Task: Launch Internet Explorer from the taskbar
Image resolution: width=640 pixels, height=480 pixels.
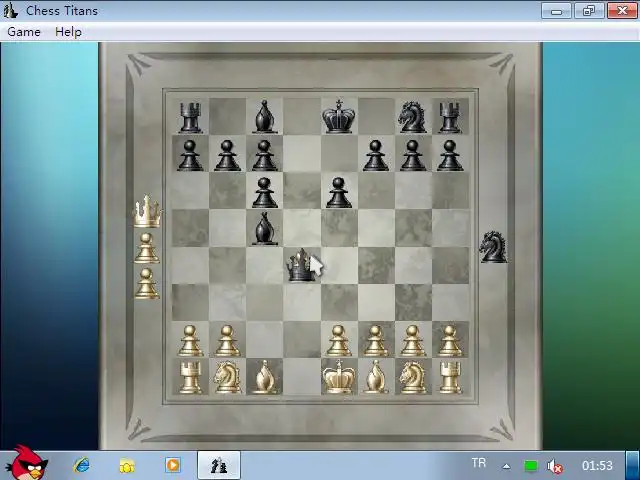Action: (82, 465)
